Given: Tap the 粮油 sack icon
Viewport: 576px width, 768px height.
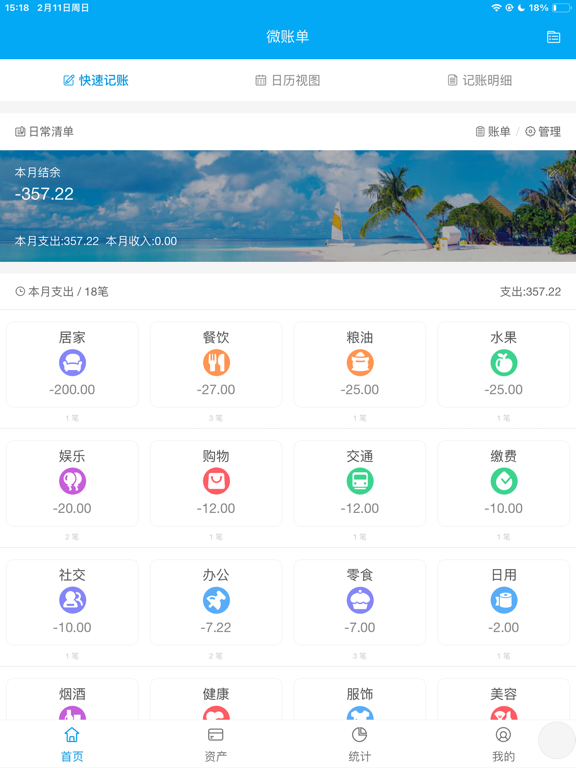Looking at the screenshot, I should pyautogui.click(x=360, y=363).
